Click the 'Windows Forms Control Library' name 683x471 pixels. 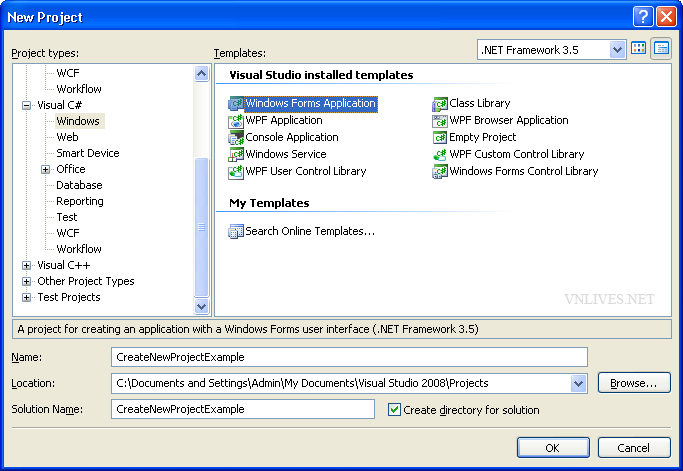tap(524, 171)
